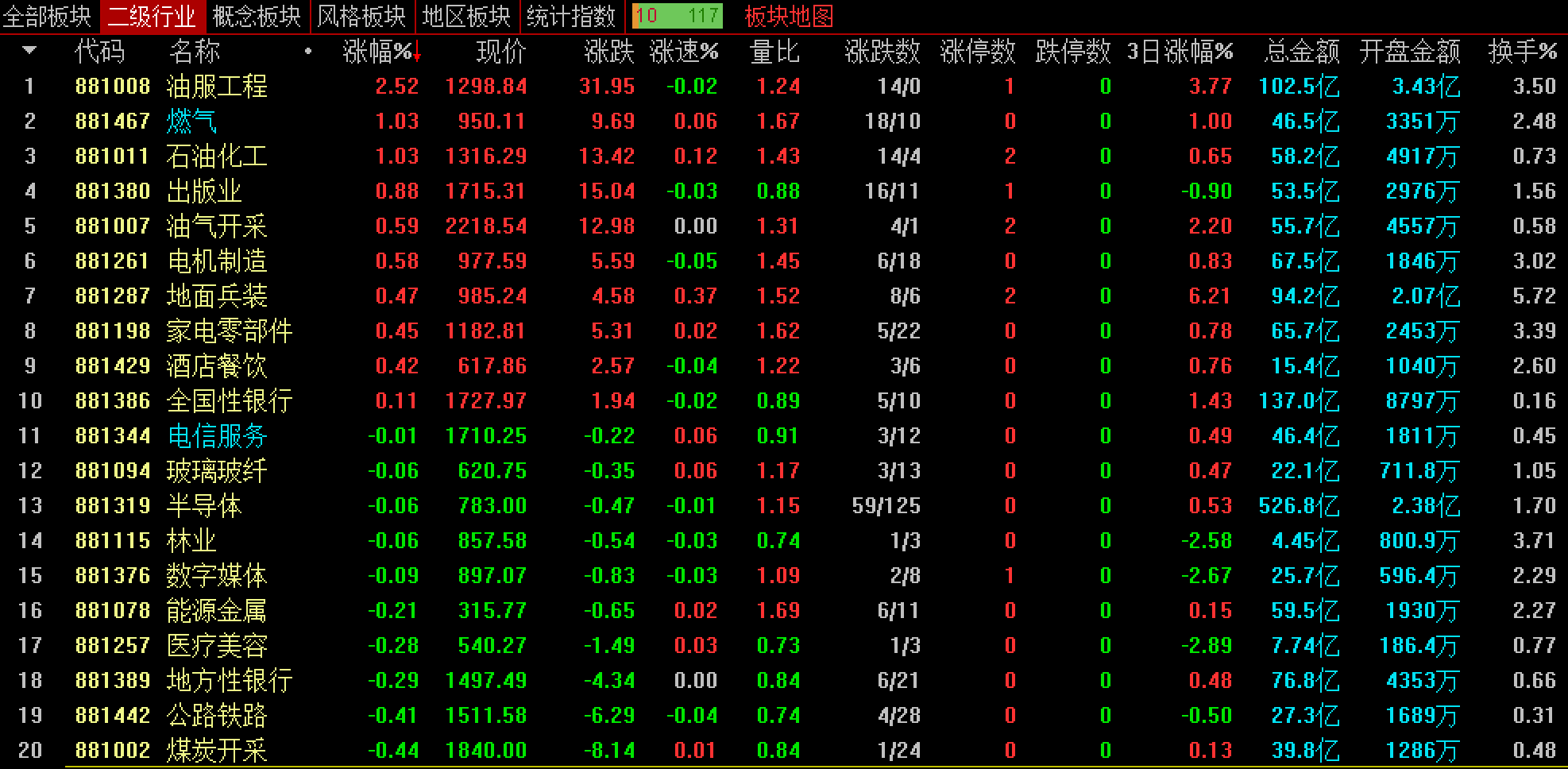The width and height of the screenshot is (1568, 769).
Task: Click volume ratio 1.69 in 能源金属 row
Action: [778, 610]
